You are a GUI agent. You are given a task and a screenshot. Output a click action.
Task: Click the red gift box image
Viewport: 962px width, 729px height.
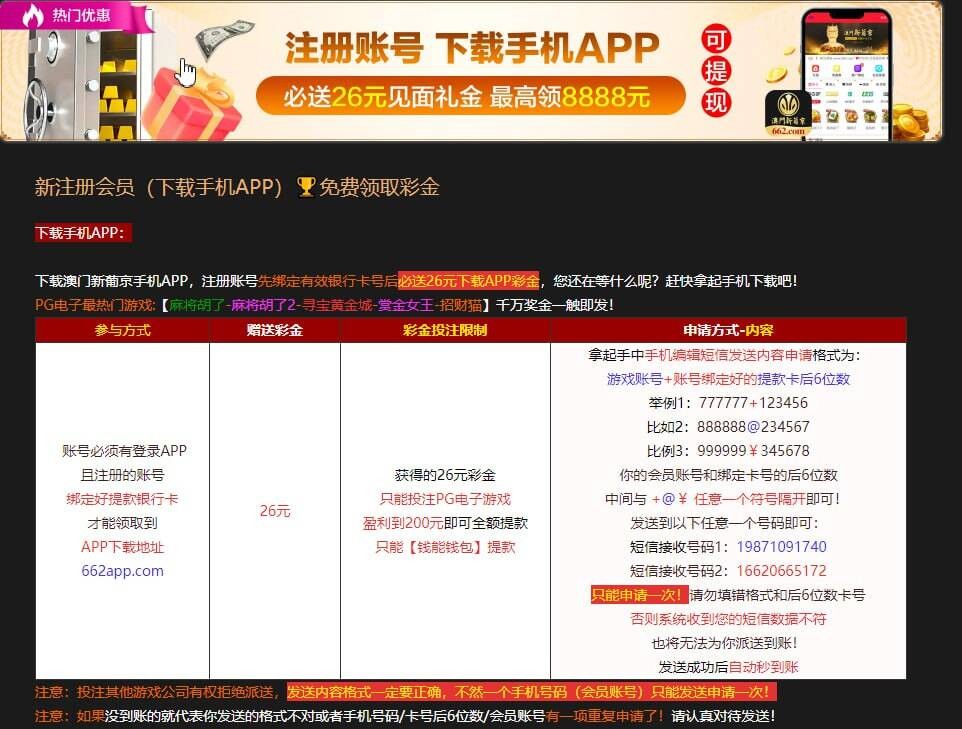point(190,106)
